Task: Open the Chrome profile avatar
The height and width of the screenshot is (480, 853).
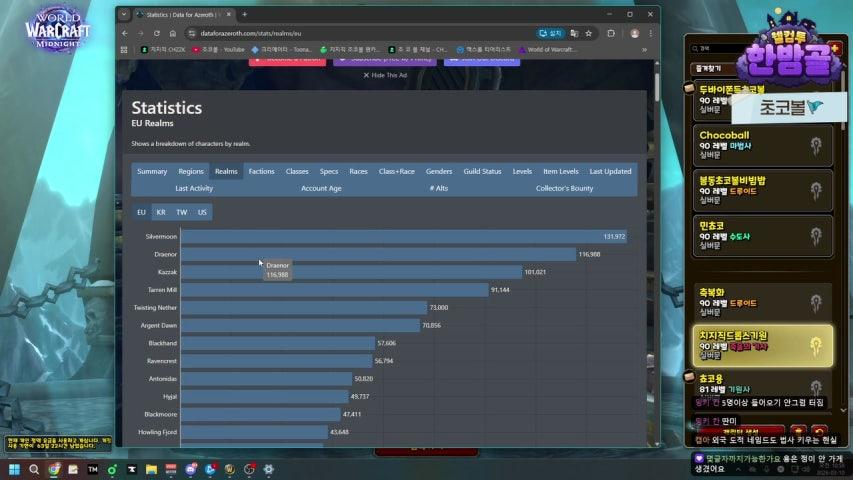Action: pyautogui.click(x=634, y=33)
